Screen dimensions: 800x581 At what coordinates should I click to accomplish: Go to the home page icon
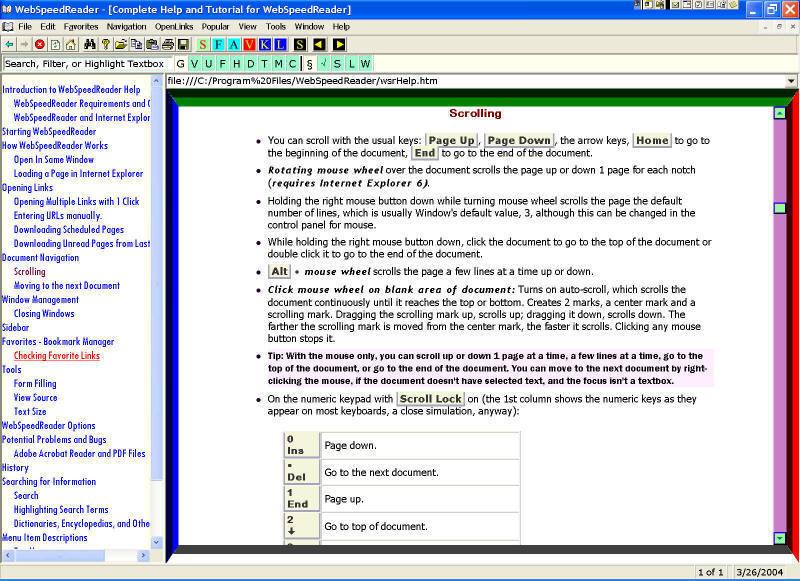point(70,45)
